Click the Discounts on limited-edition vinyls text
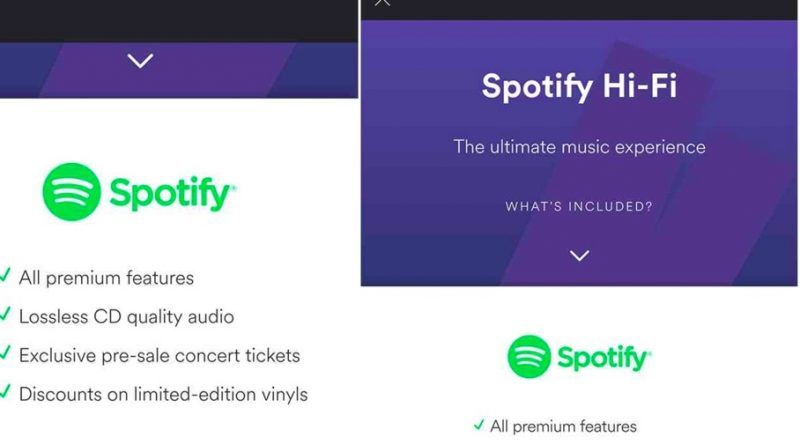Viewport: 800px width, 445px height. click(x=163, y=393)
